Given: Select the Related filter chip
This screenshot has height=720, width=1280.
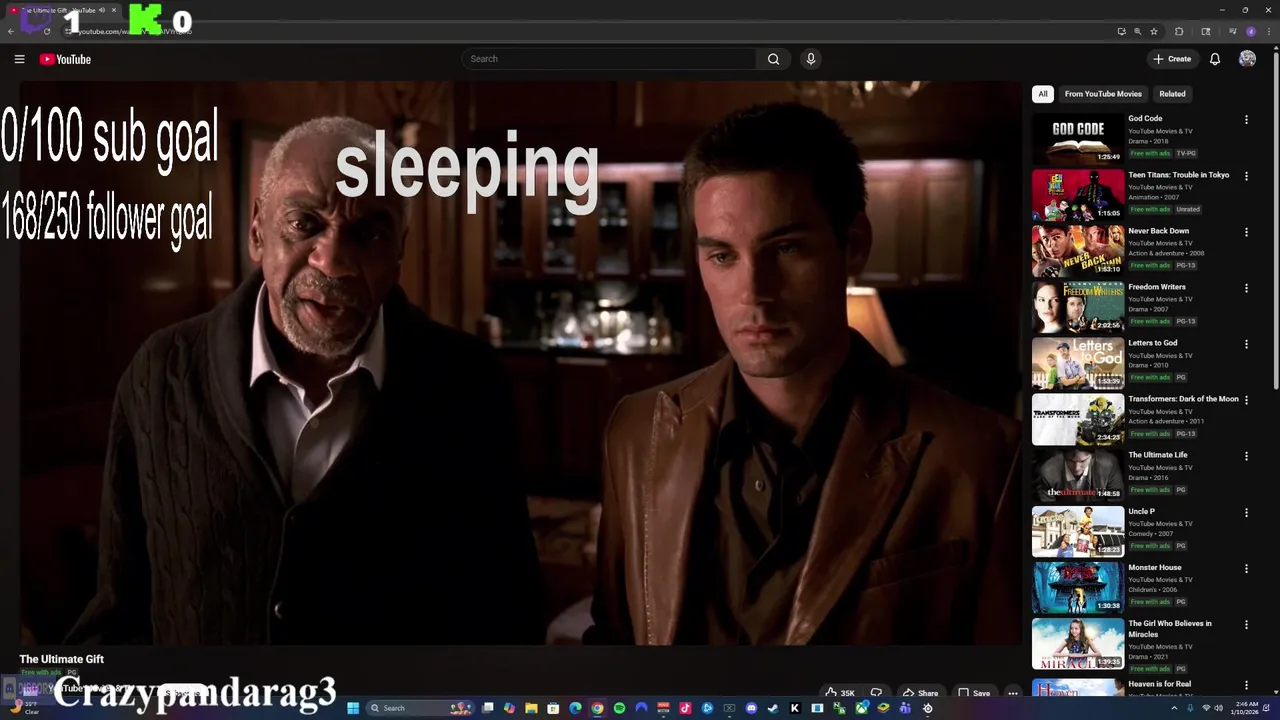Looking at the screenshot, I should (x=1172, y=94).
